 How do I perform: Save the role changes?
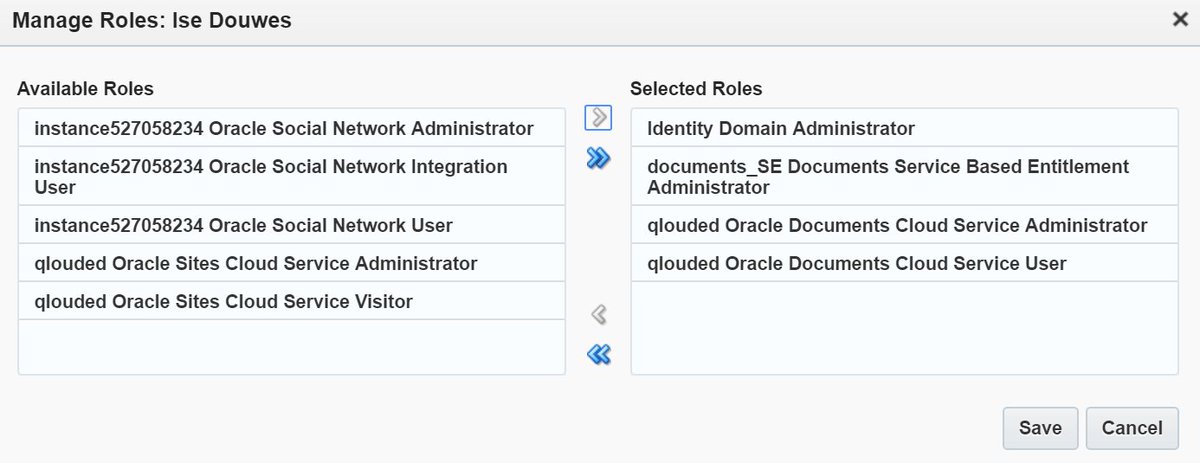click(x=1040, y=428)
